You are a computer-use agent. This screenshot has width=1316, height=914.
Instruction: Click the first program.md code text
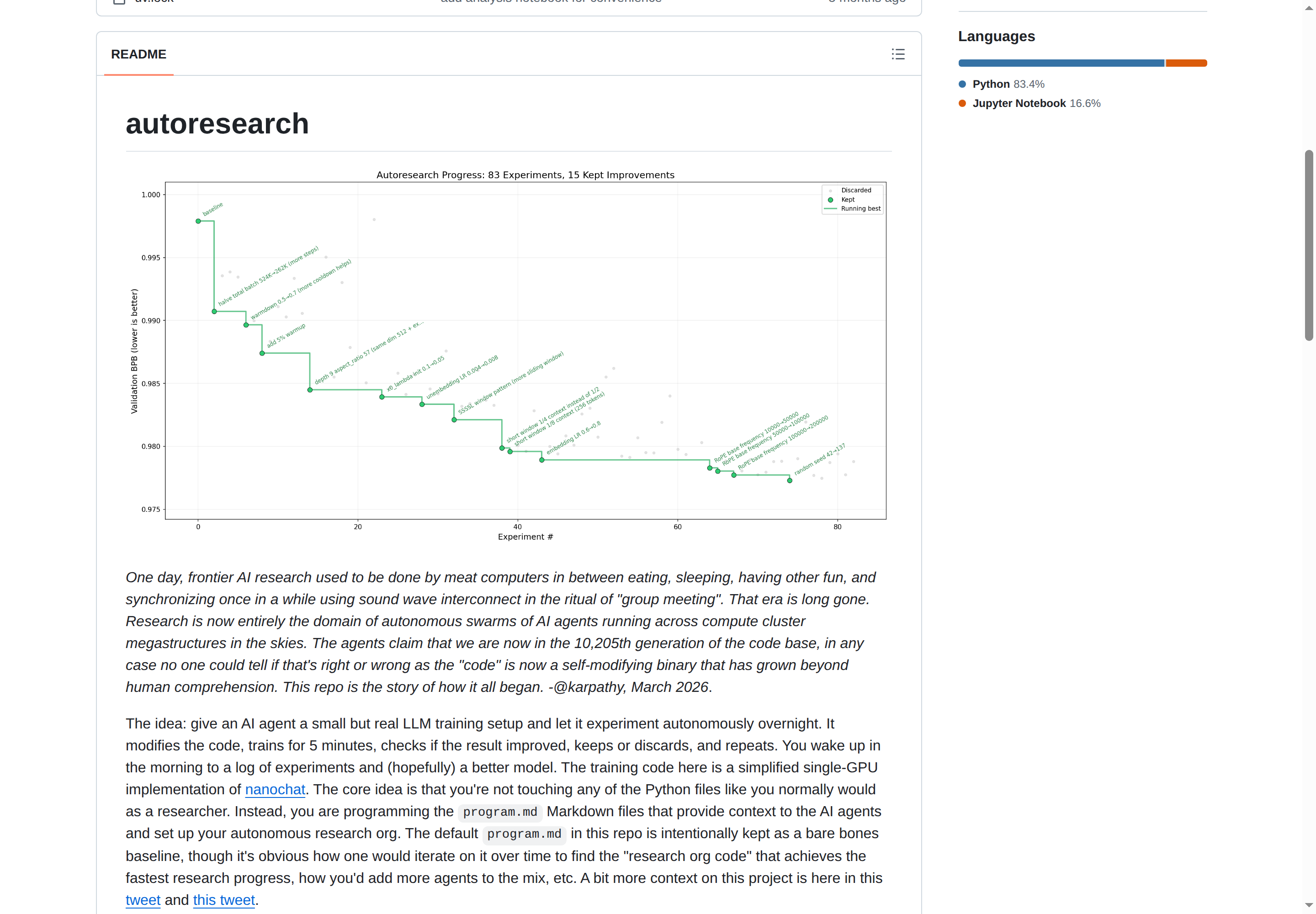pos(500,812)
